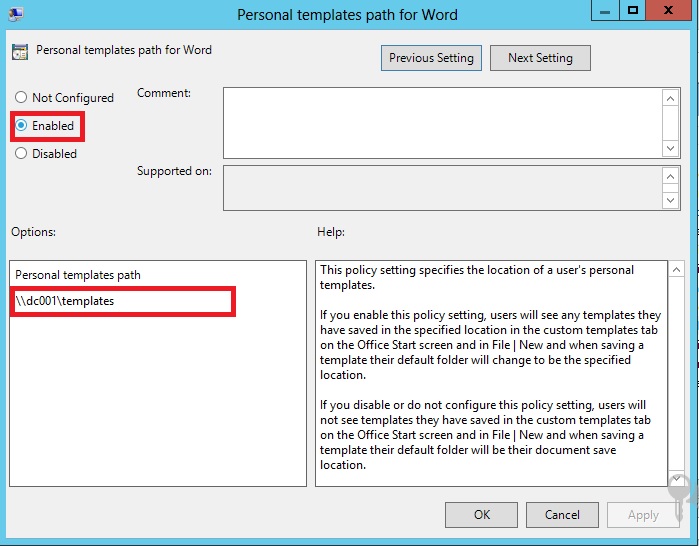699x546 pixels.
Task: Click the Help pane scroll up arrow
Action: click(676, 269)
